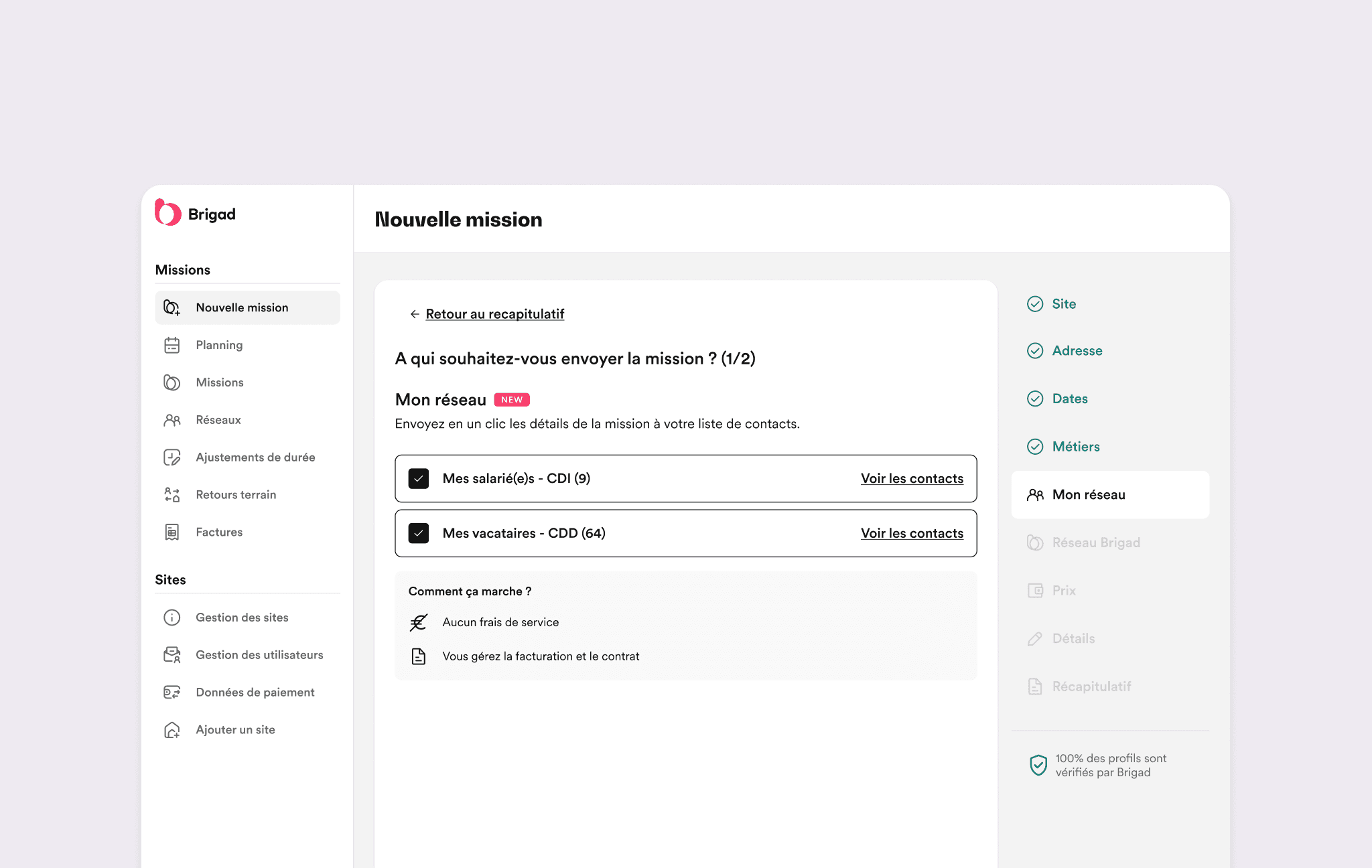
Task: Open Planning from the sidebar menu
Action: tap(247, 345)
